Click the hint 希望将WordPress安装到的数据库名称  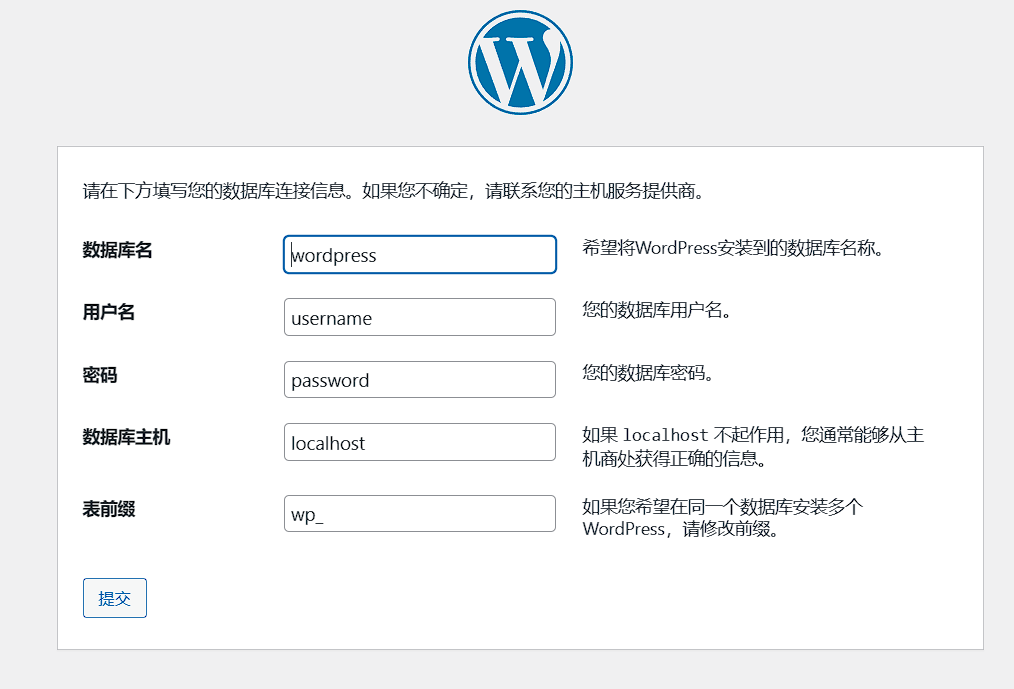tap(733, 248)
